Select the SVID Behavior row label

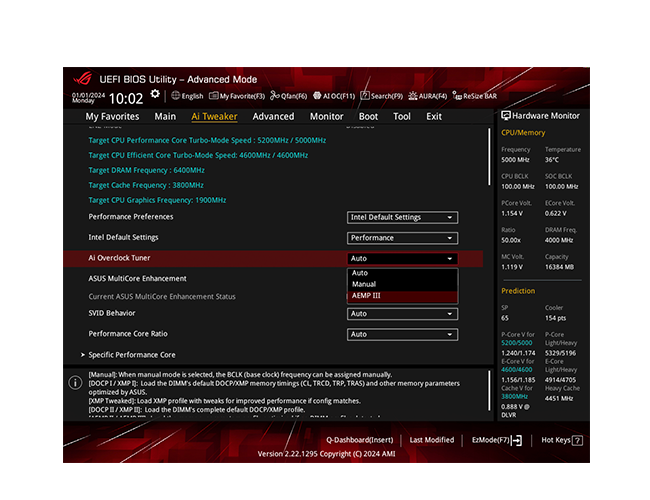coord(112,313)
